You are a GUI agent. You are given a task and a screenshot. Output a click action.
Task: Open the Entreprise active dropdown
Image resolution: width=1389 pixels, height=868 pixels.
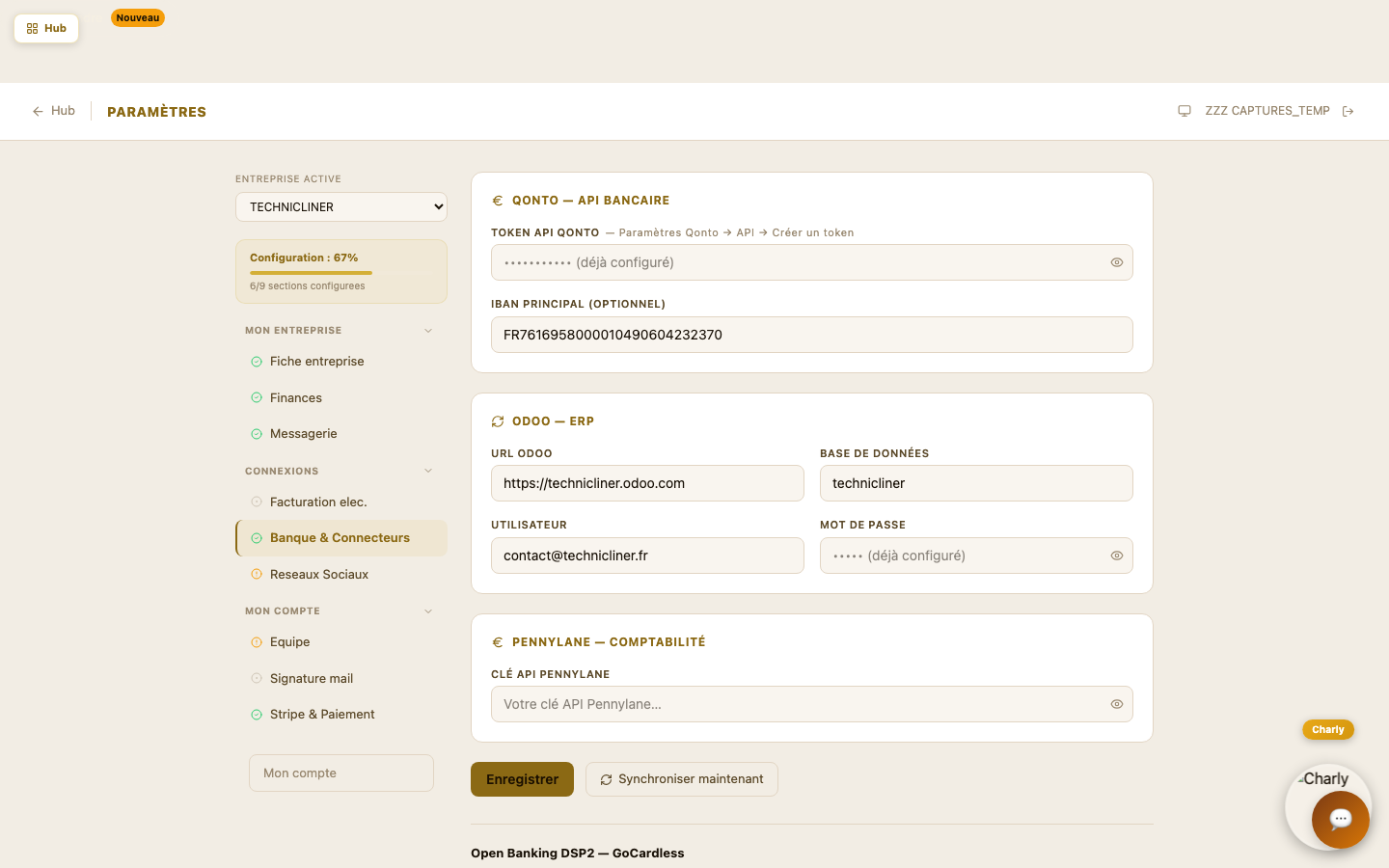[x=341, y=206]
